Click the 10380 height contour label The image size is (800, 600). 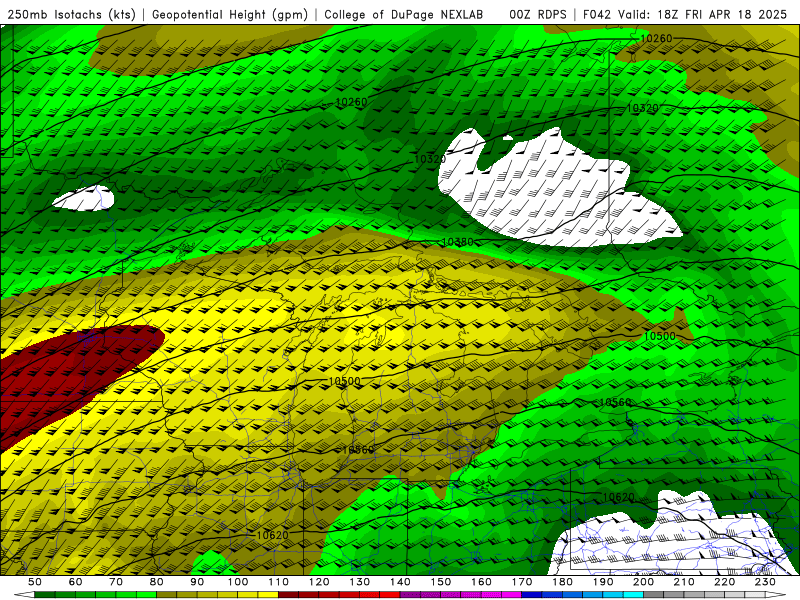pos(457,242)
